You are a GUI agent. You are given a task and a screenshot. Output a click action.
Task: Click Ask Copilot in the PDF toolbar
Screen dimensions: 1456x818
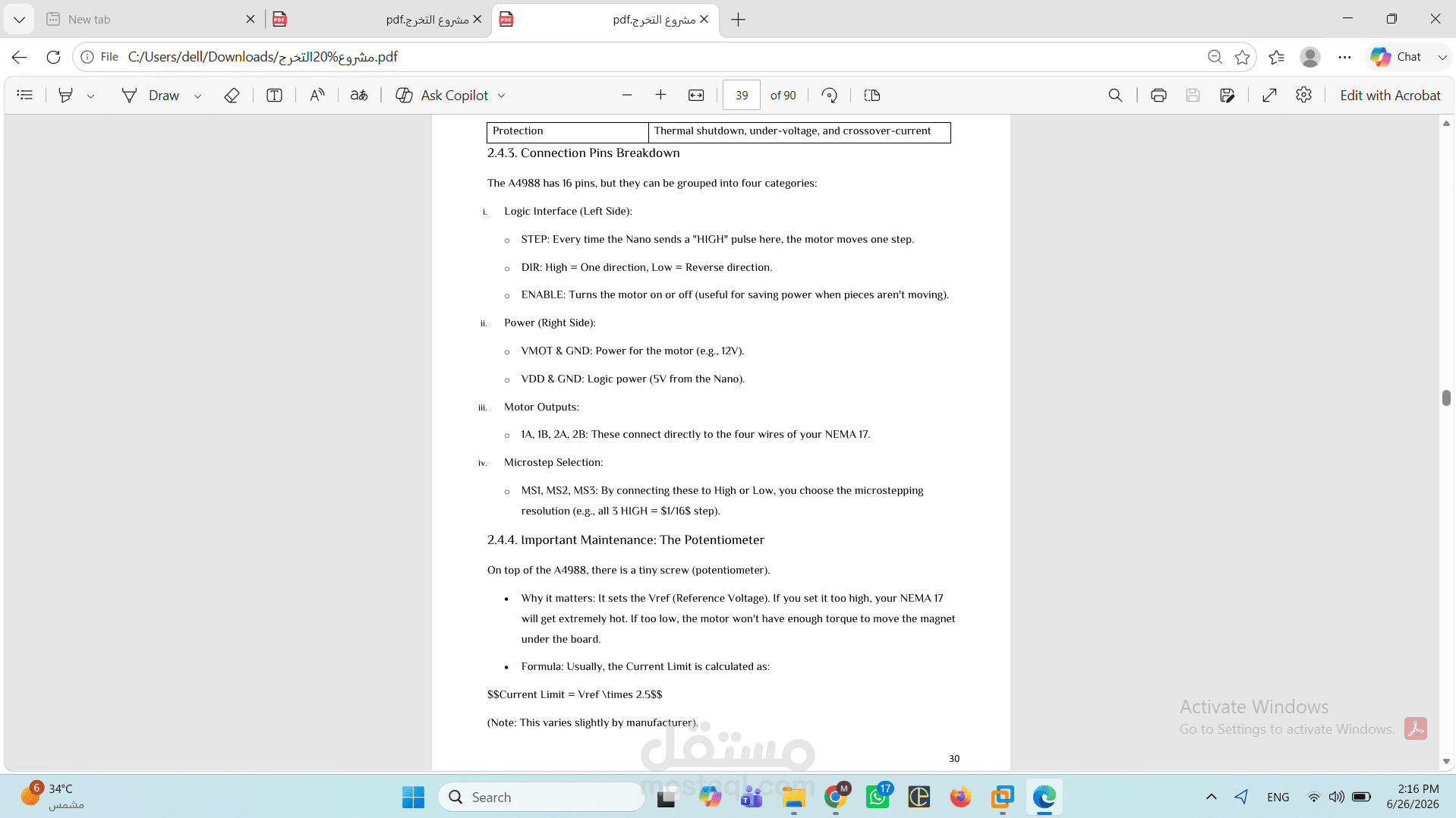click(x=442, y=95)
